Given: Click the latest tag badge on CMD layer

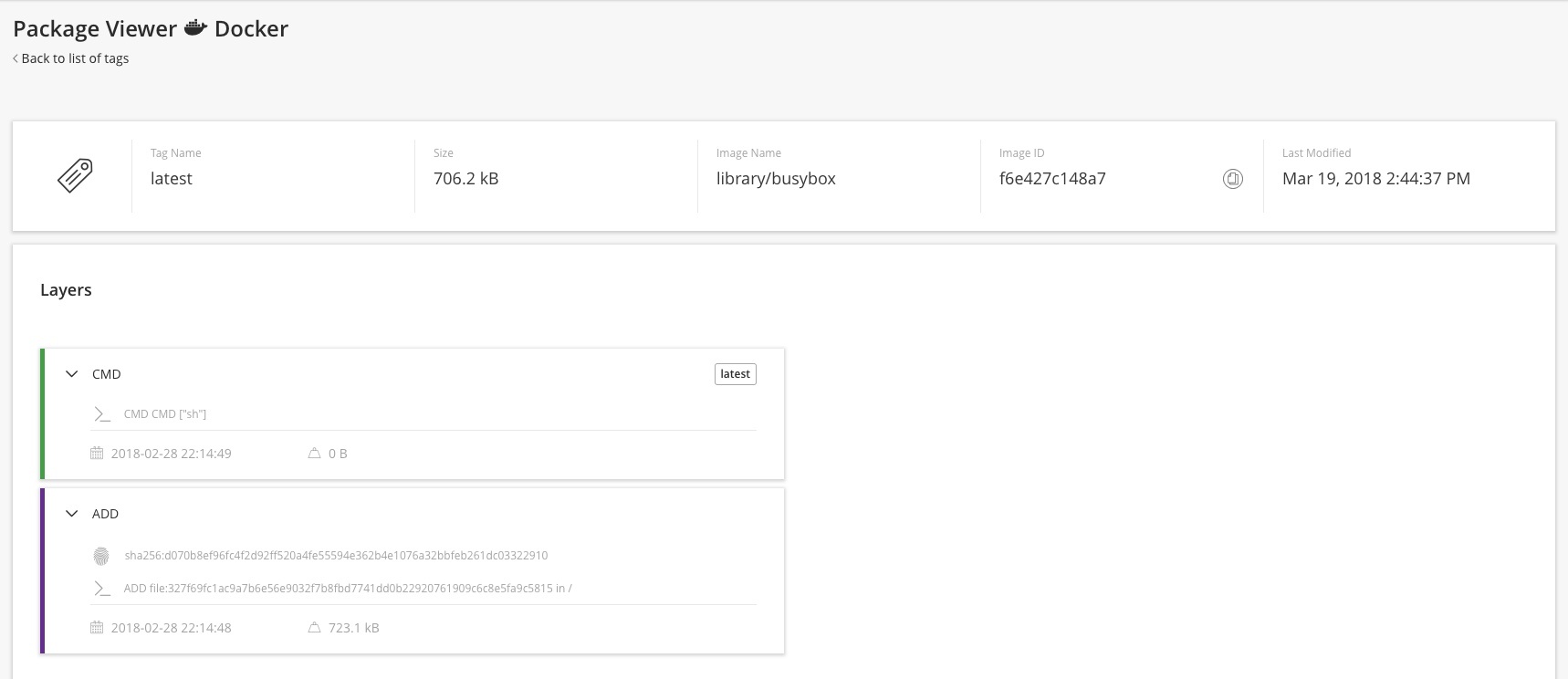Looking at the screenshot, I should pyautogui.click(x=735, y=374).
